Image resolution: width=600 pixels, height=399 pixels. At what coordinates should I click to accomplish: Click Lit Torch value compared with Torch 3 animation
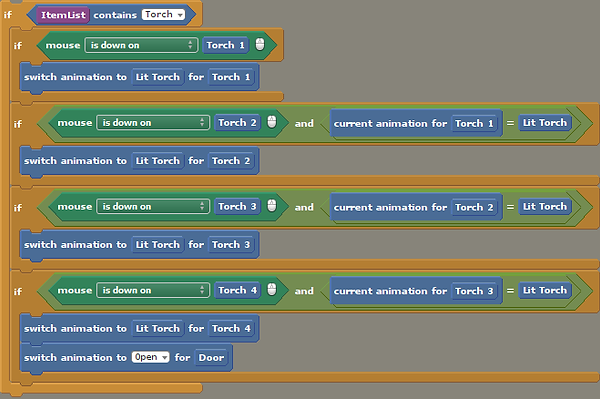(x=545, y=290)
